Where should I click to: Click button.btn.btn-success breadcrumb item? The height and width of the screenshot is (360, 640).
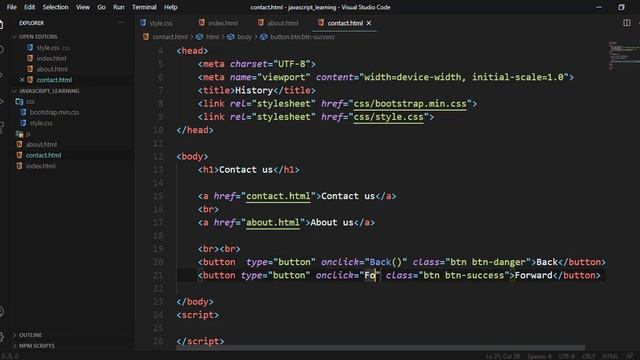pos(302,37)
